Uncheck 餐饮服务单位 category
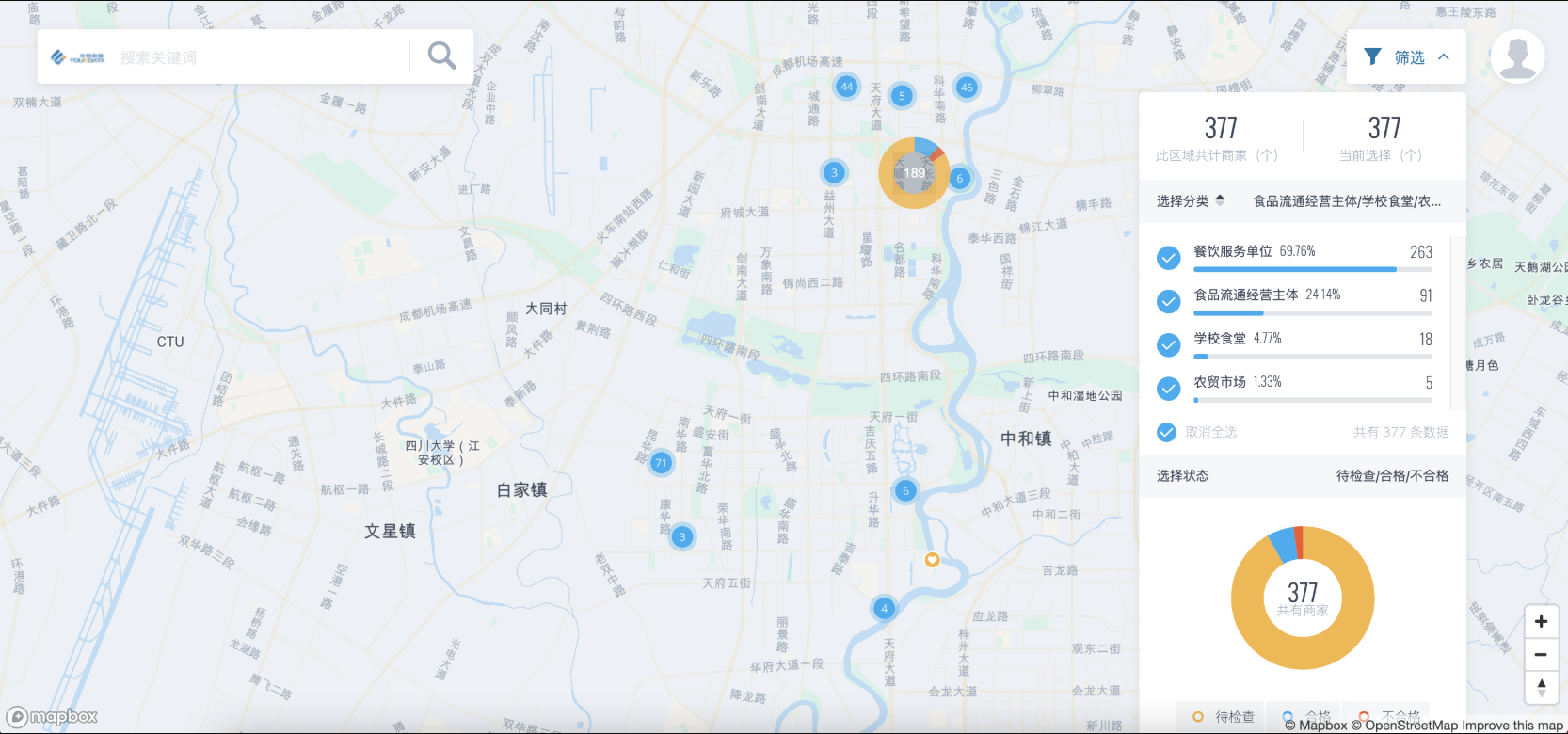1568x734 pixels. click(1168, 258)
